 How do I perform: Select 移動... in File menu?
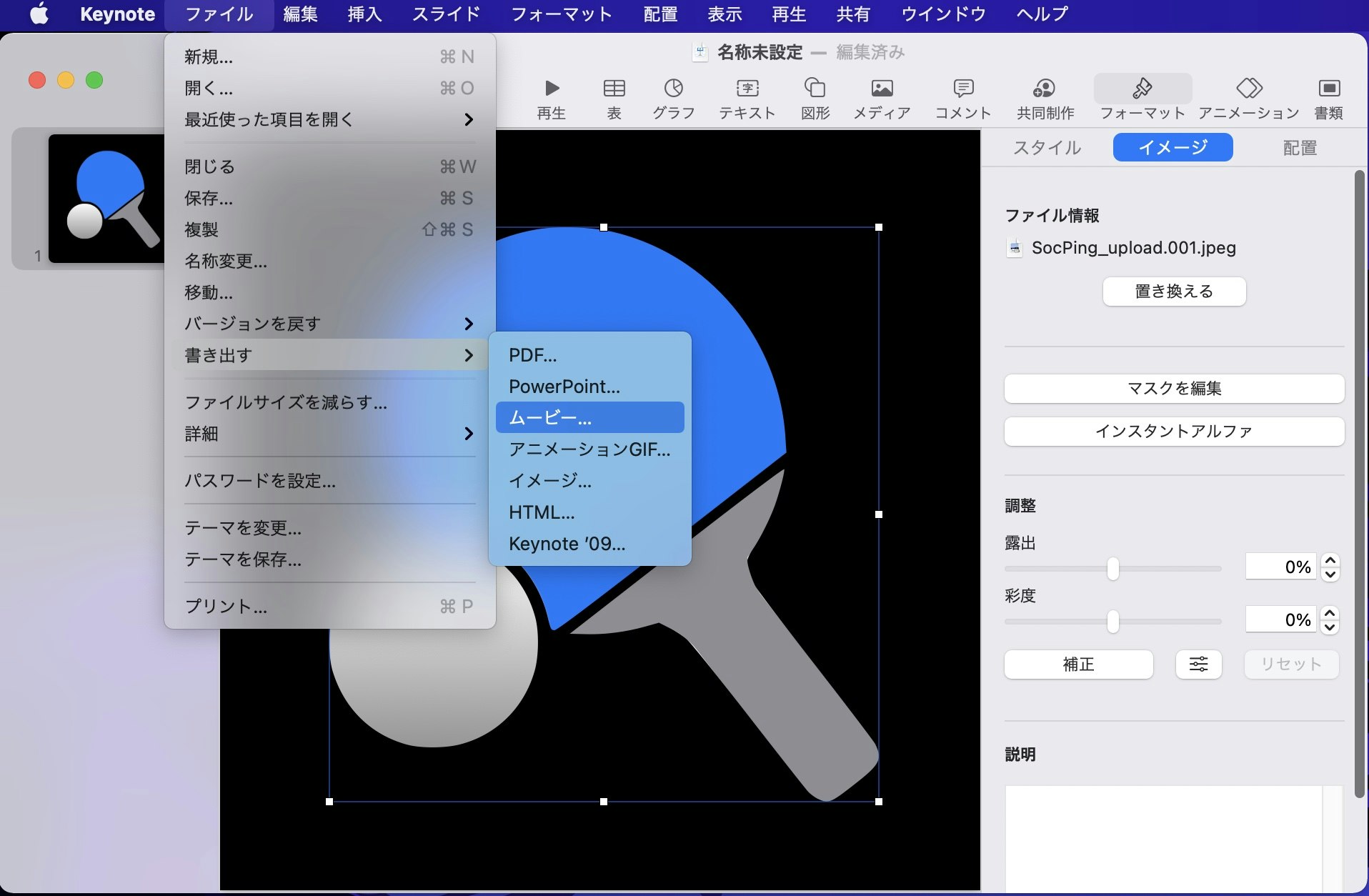click(329, 292)
